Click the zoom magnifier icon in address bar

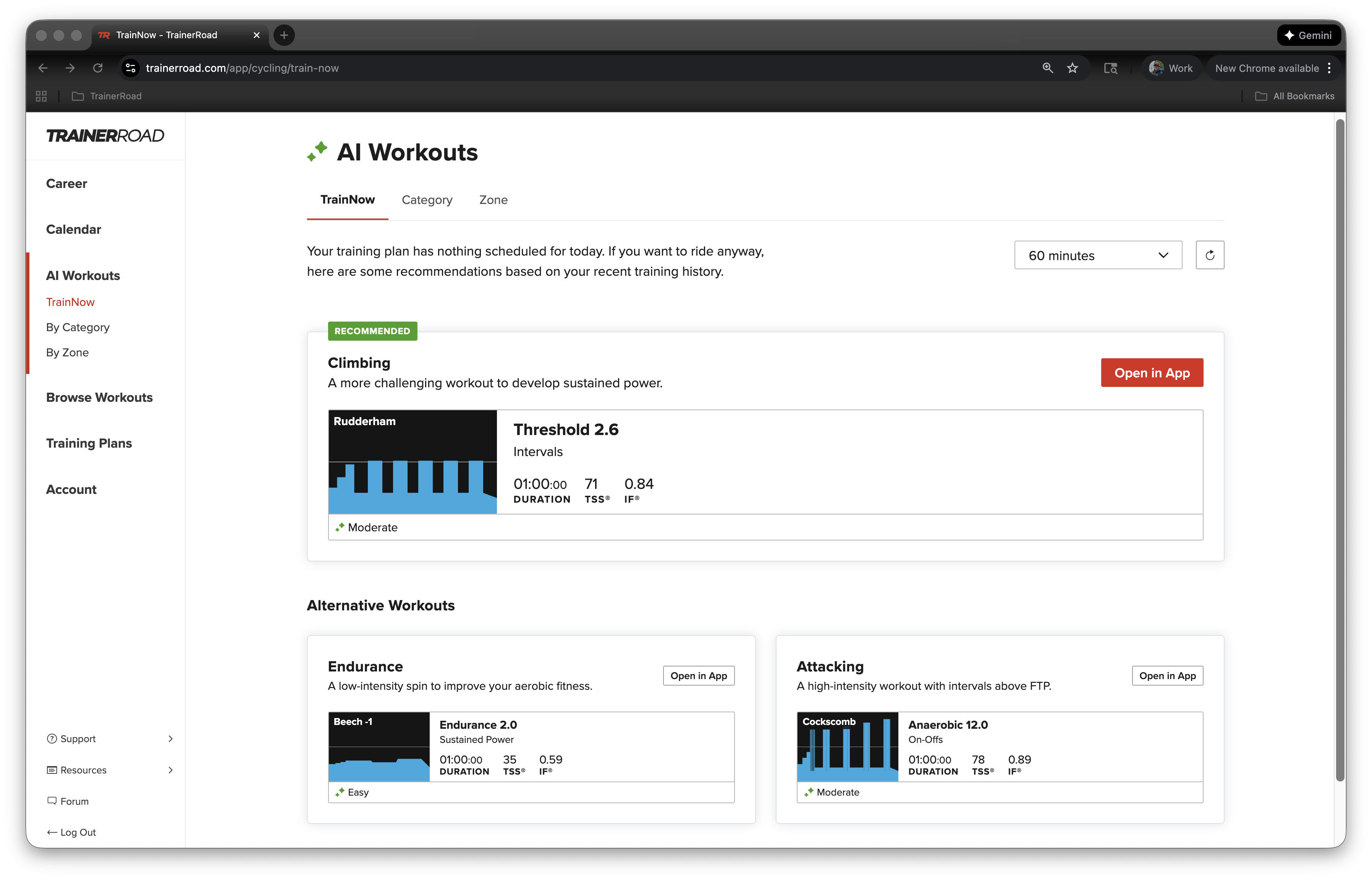[x=1047, y=68]
